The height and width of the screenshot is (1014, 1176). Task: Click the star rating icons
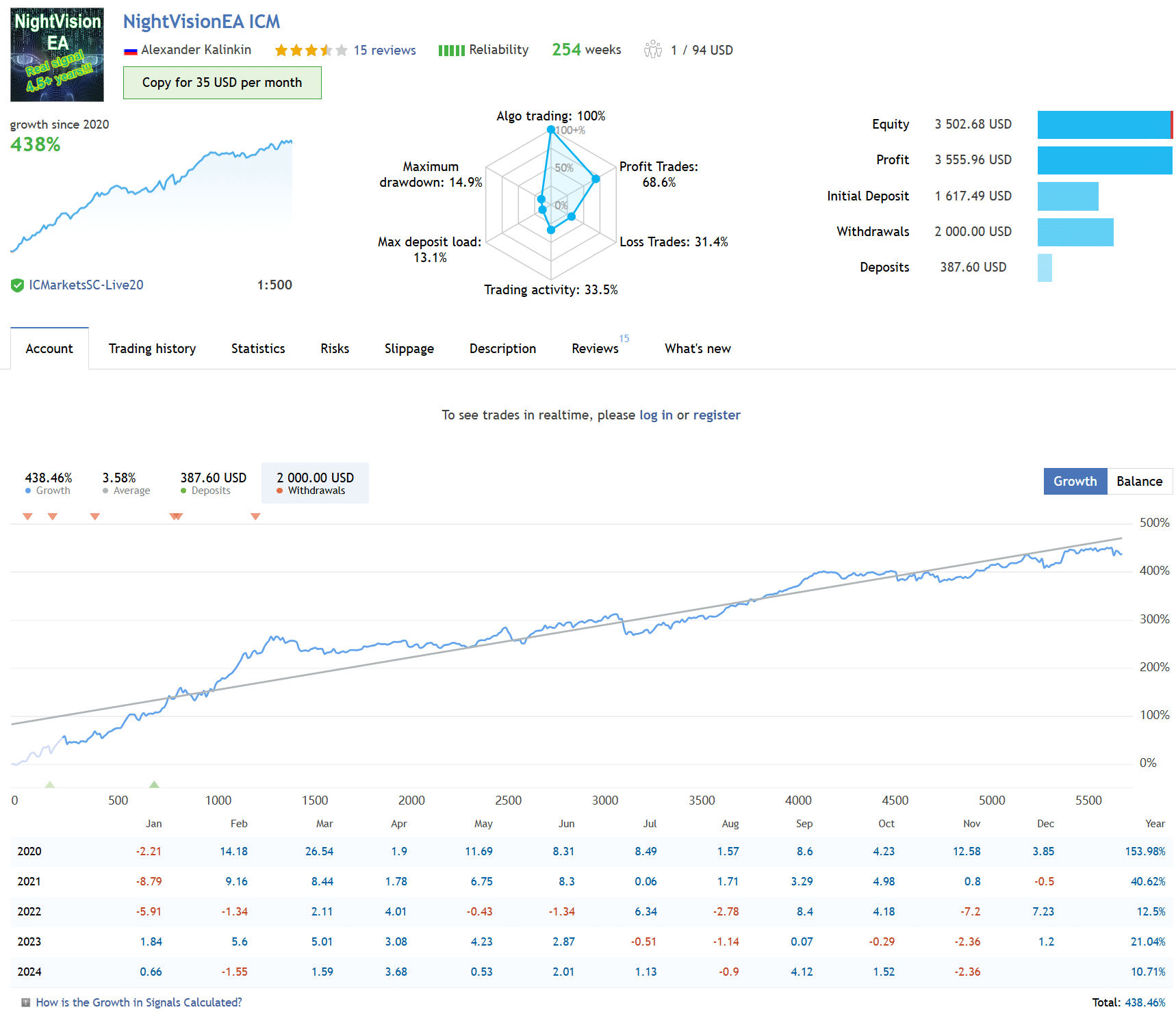point(311,51)
